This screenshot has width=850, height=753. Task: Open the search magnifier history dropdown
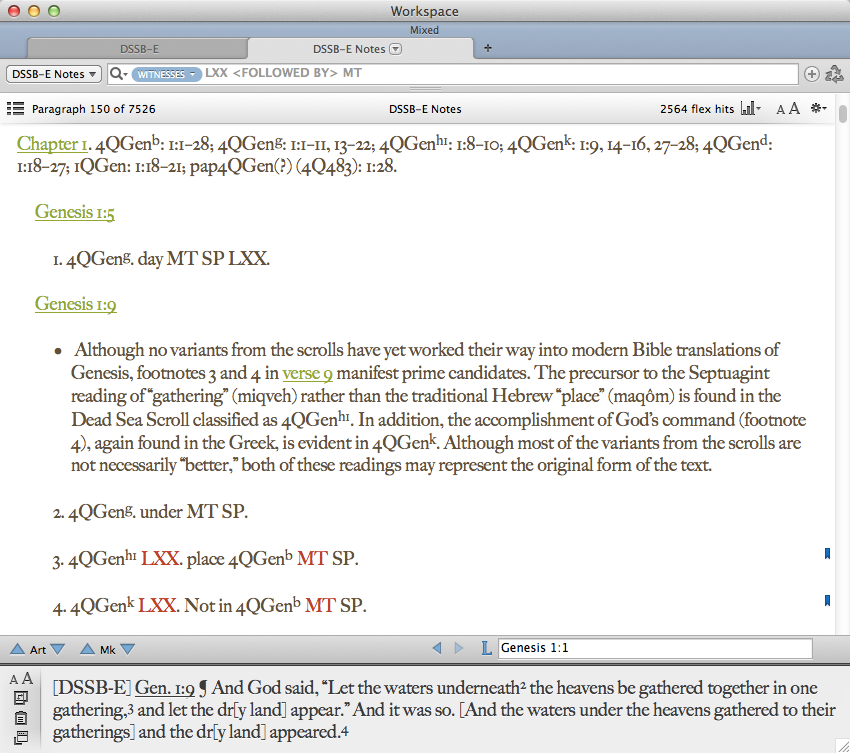pos(118,74)
